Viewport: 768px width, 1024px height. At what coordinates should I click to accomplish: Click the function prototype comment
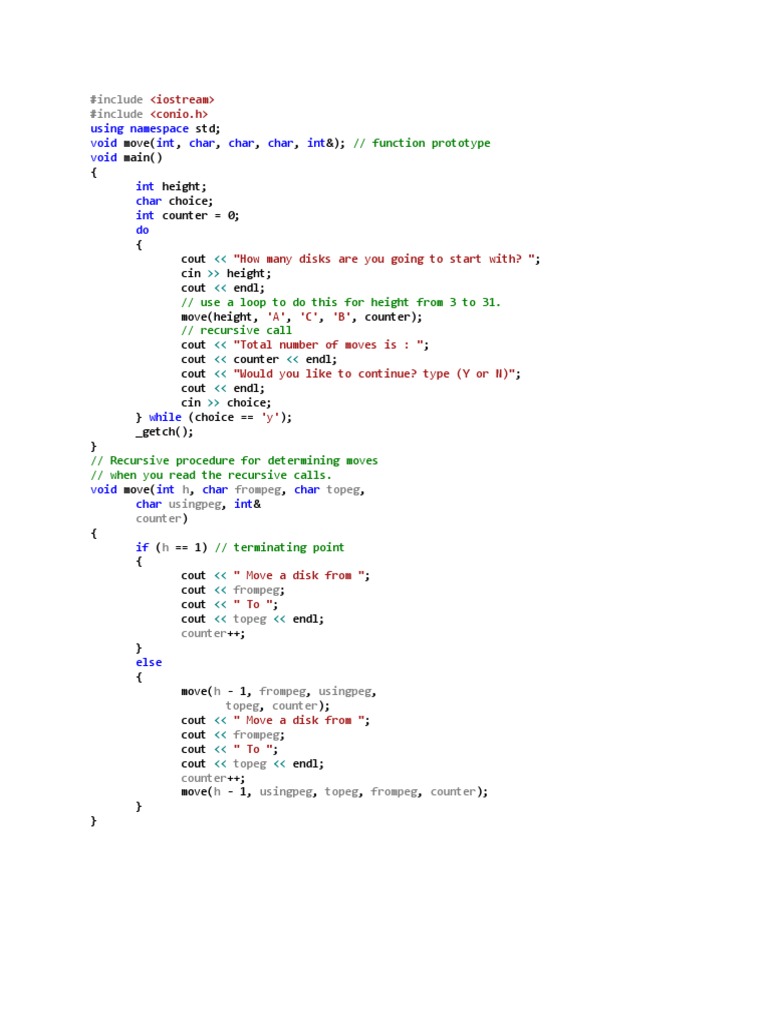click(x=422, y=143)
